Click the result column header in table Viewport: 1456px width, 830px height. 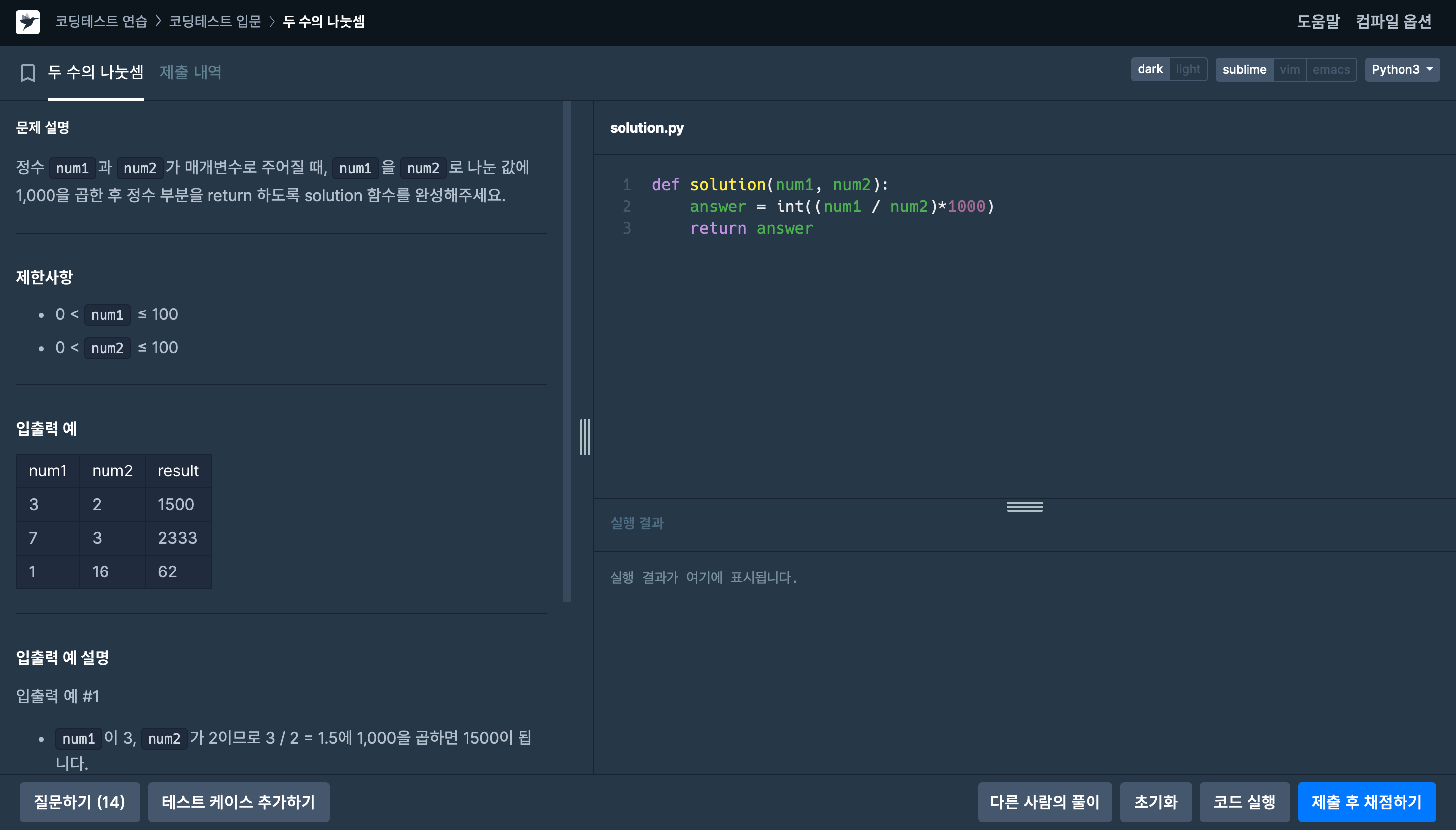pos(178,471)
